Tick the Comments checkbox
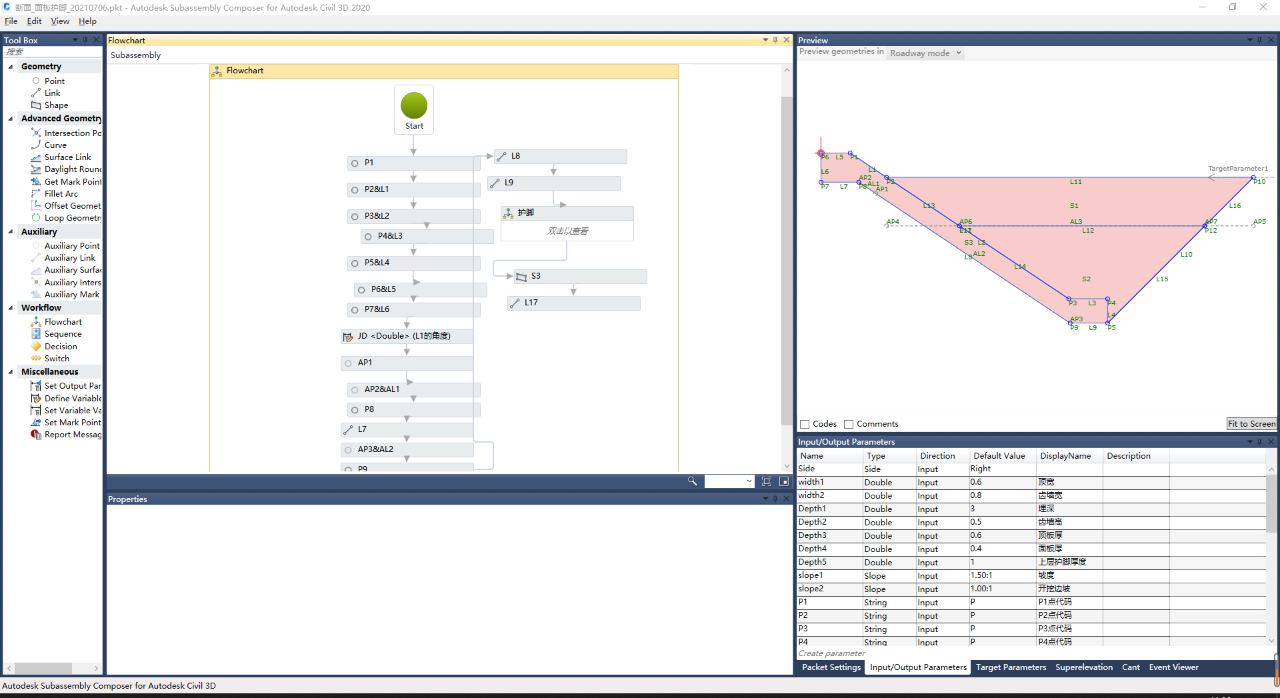The height and width of the screenshot is (698, 1280). pos(849,424)
